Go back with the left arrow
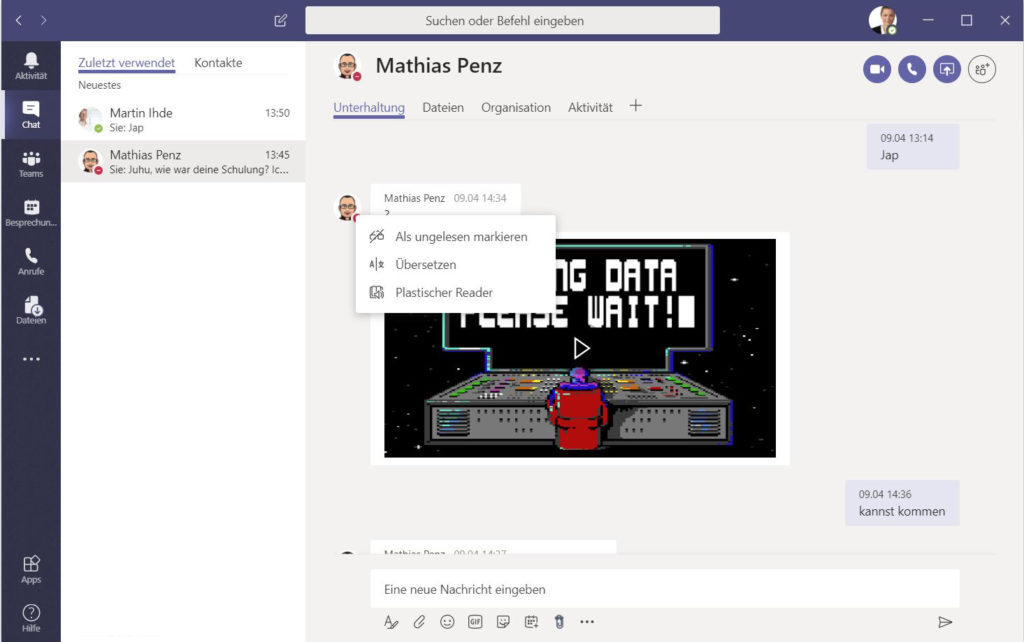Viewport: 1024px width, 642px height. click(18, 20)
